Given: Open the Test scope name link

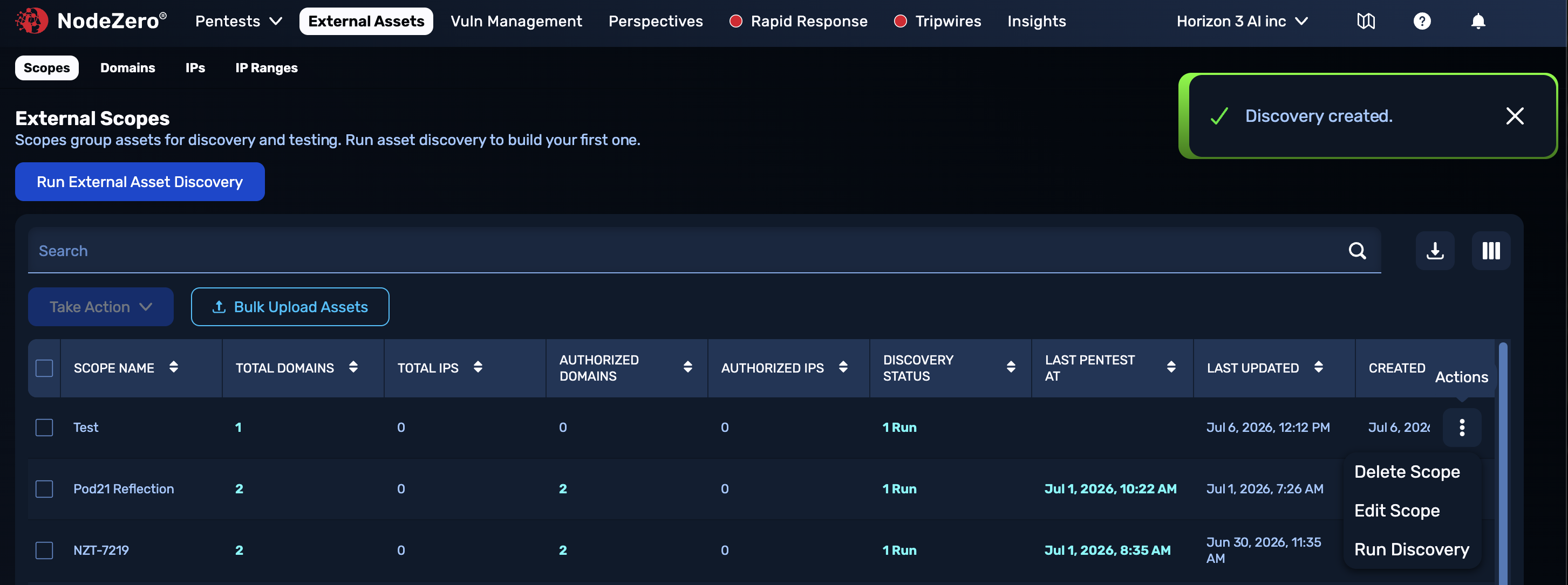Looking at the screenshot, I should click(x=86, y=428).
